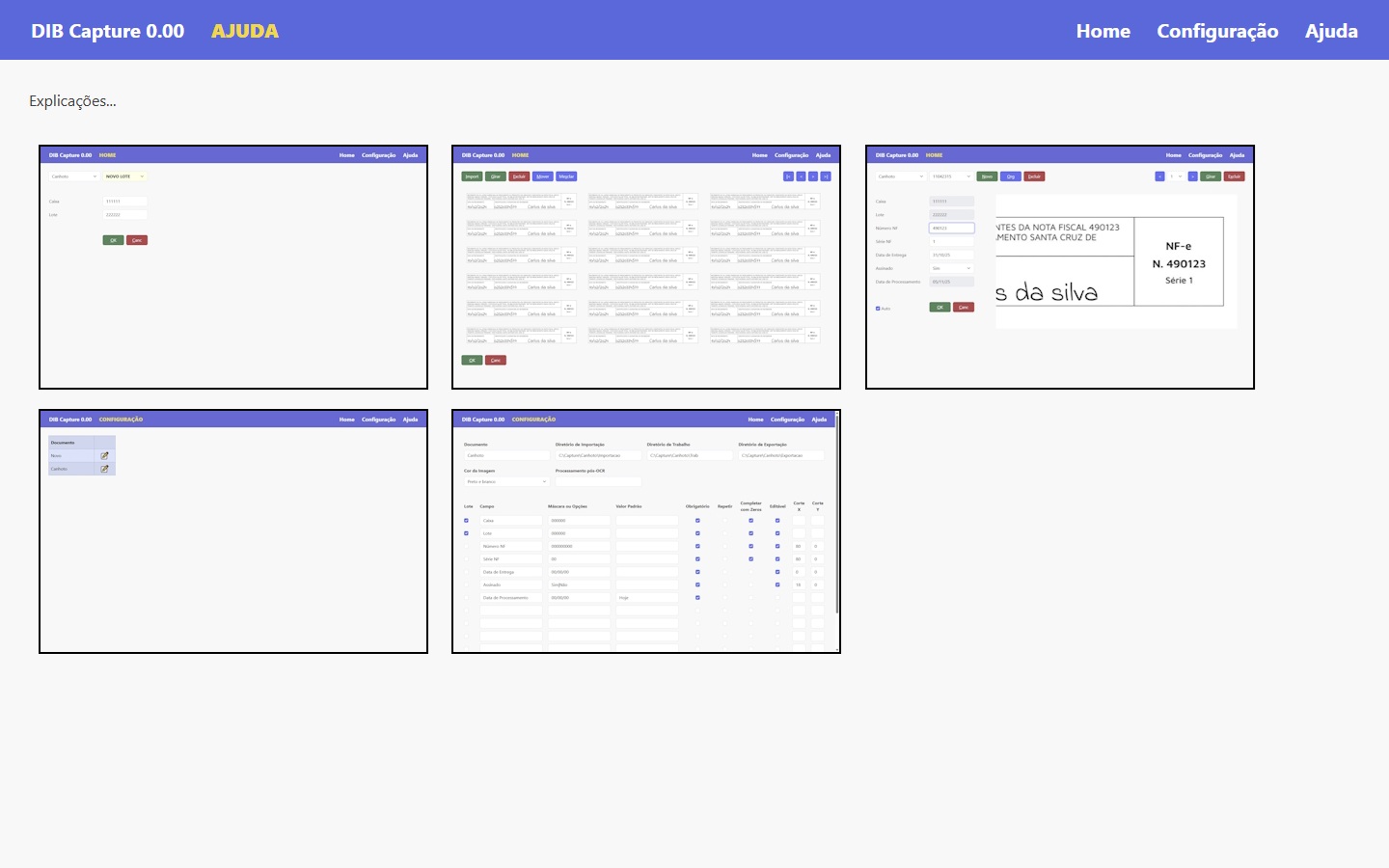
Task: Open the Assinado dropdown in NF-e thumbnail
Action: pyautogui.click(x=951, y=268)
